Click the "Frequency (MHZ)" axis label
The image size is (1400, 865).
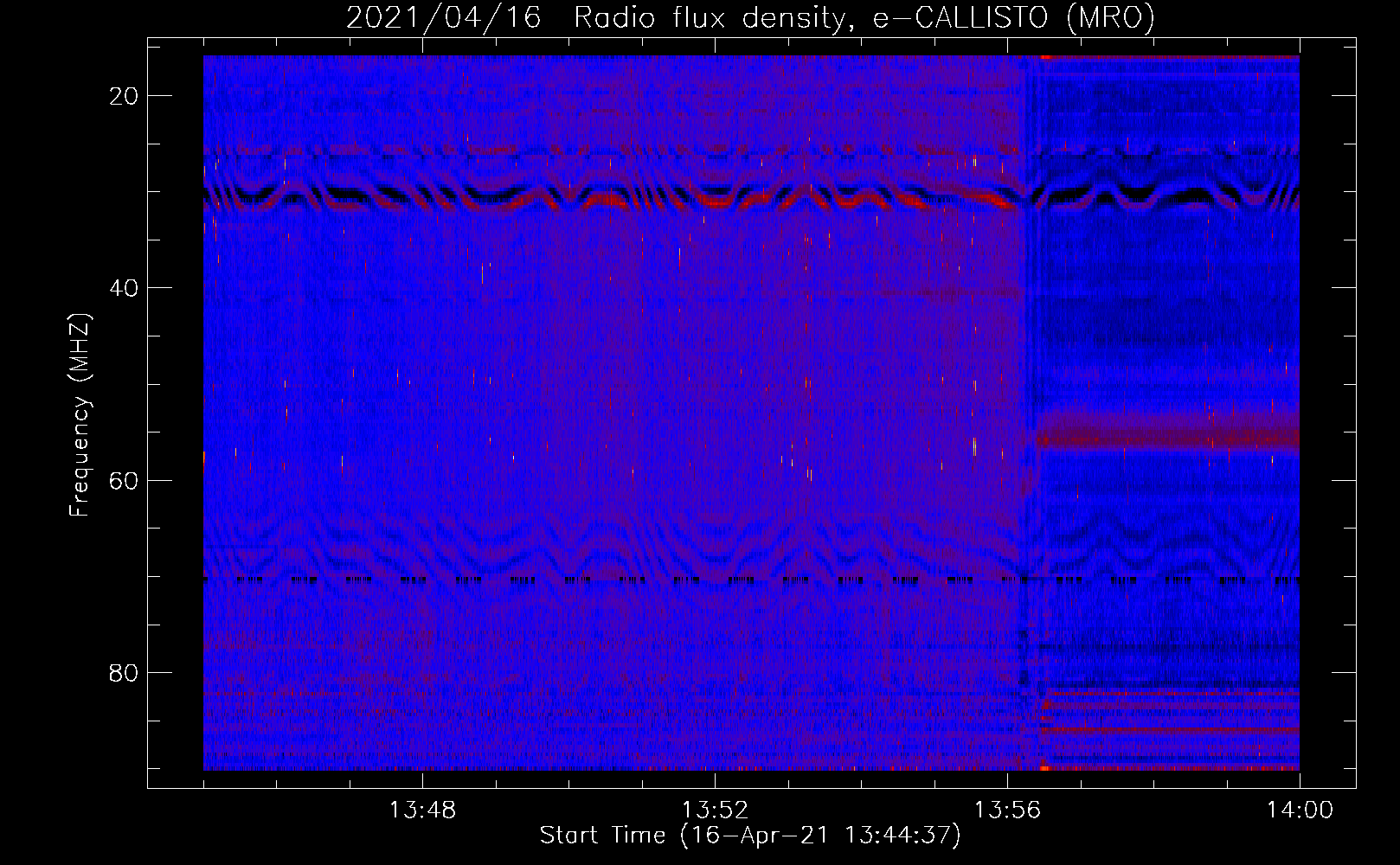click(x=80, y=414)
